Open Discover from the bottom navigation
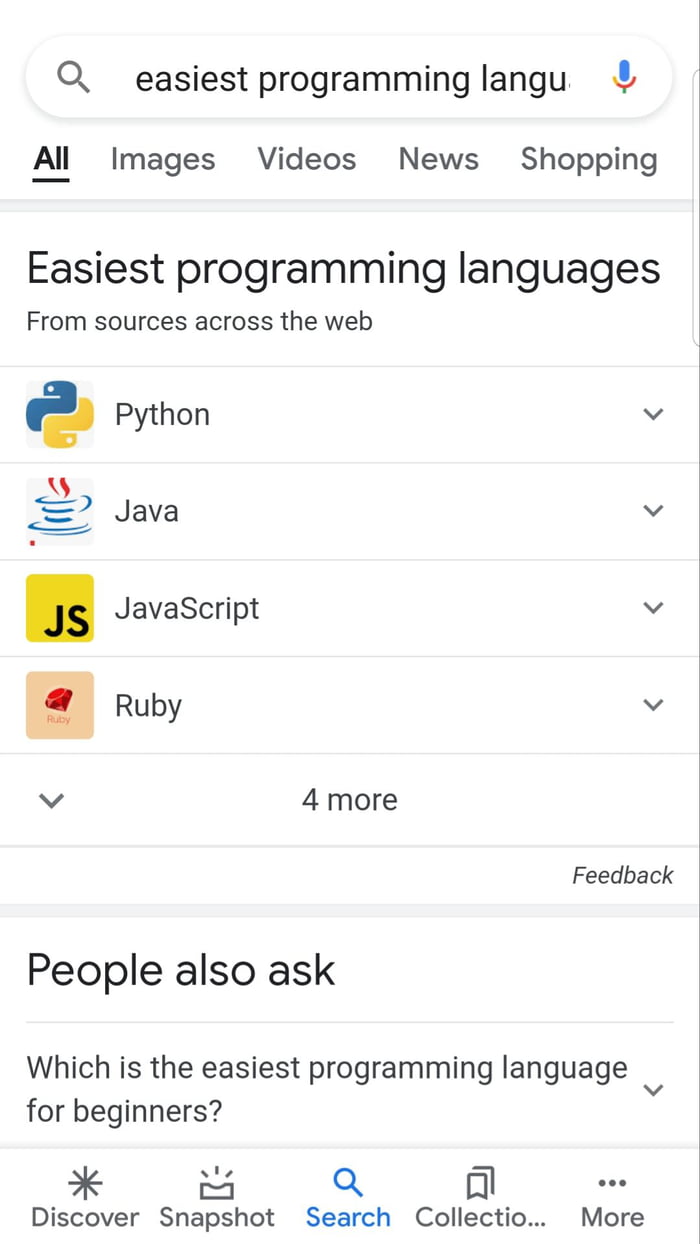Screen dimensions: 700x1244 point(85,1199)
